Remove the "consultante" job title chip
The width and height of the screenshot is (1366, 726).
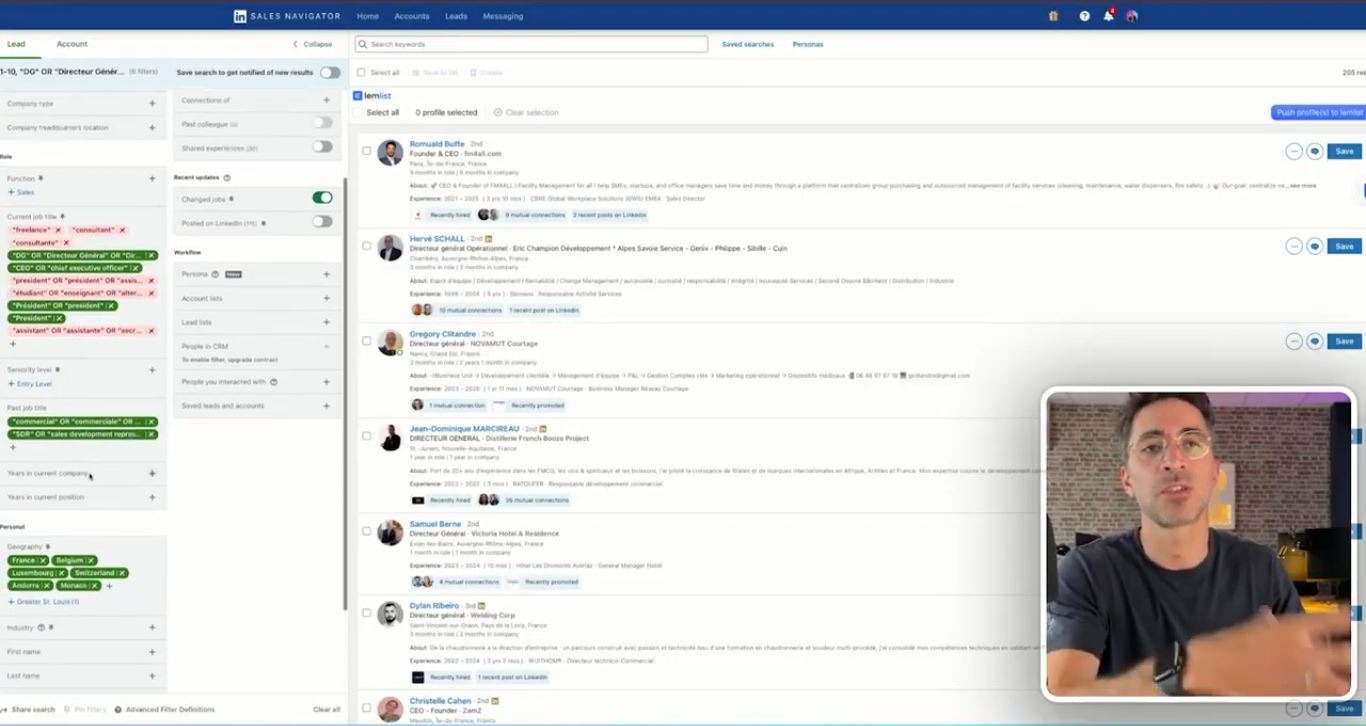click(x=67, y=243)
